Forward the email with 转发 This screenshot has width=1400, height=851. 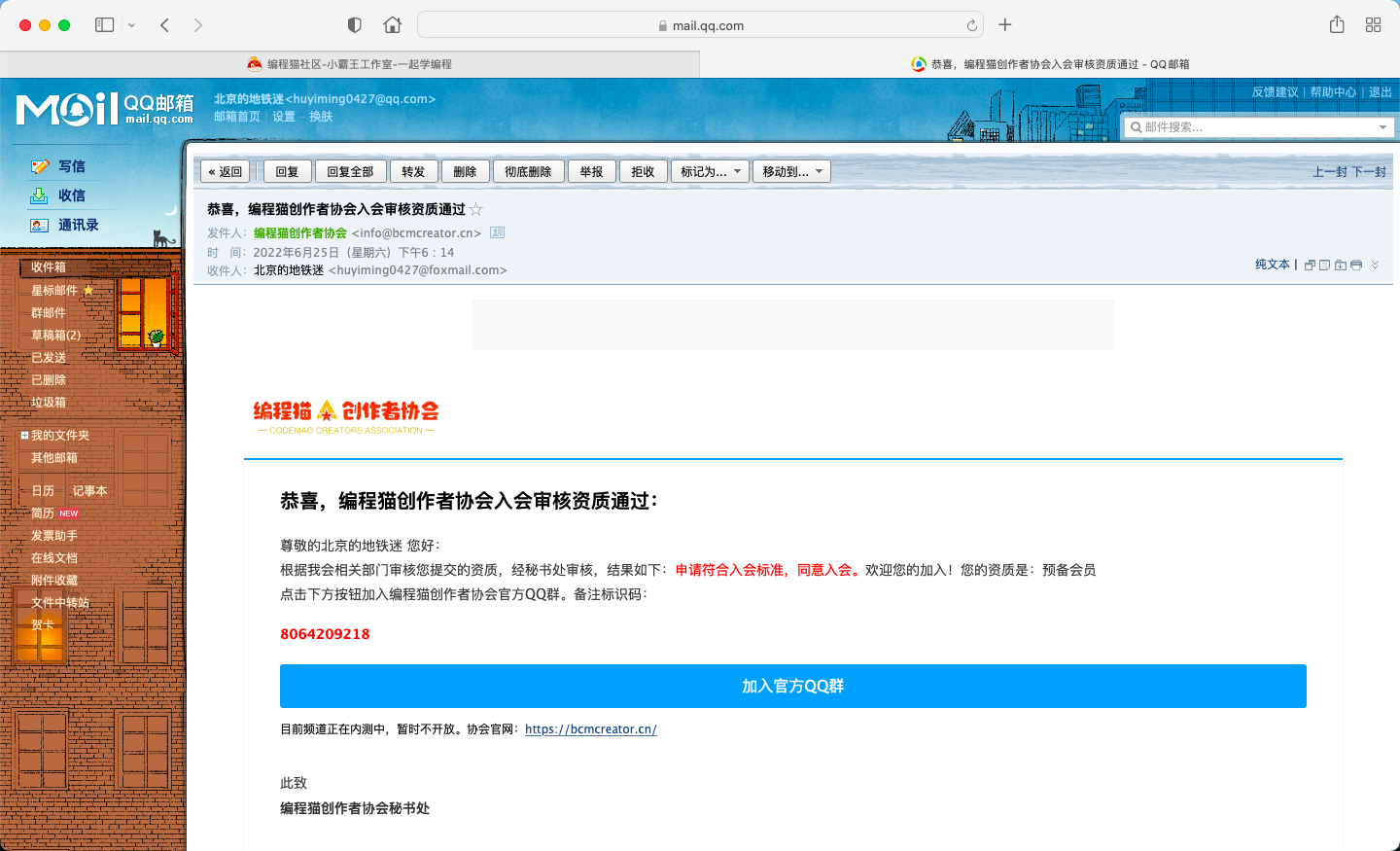[413, 172]
